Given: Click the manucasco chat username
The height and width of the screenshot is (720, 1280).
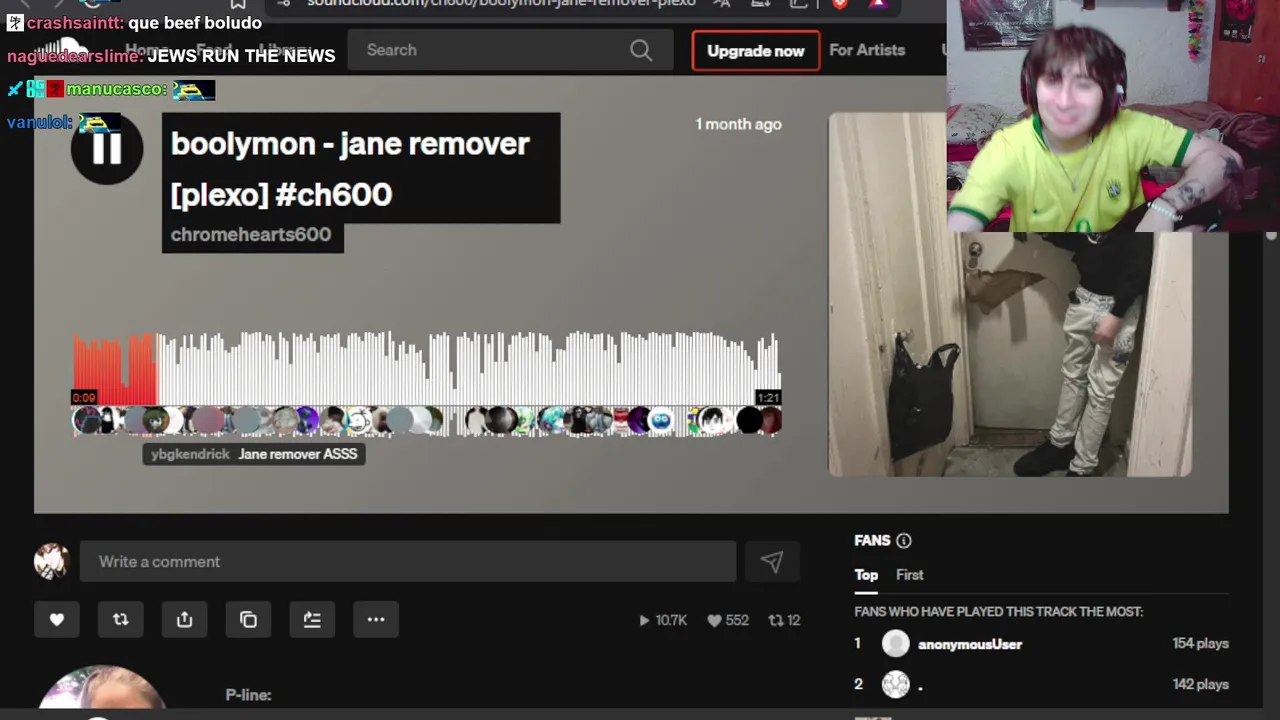Looking at the screenshot, I should 116,89.
